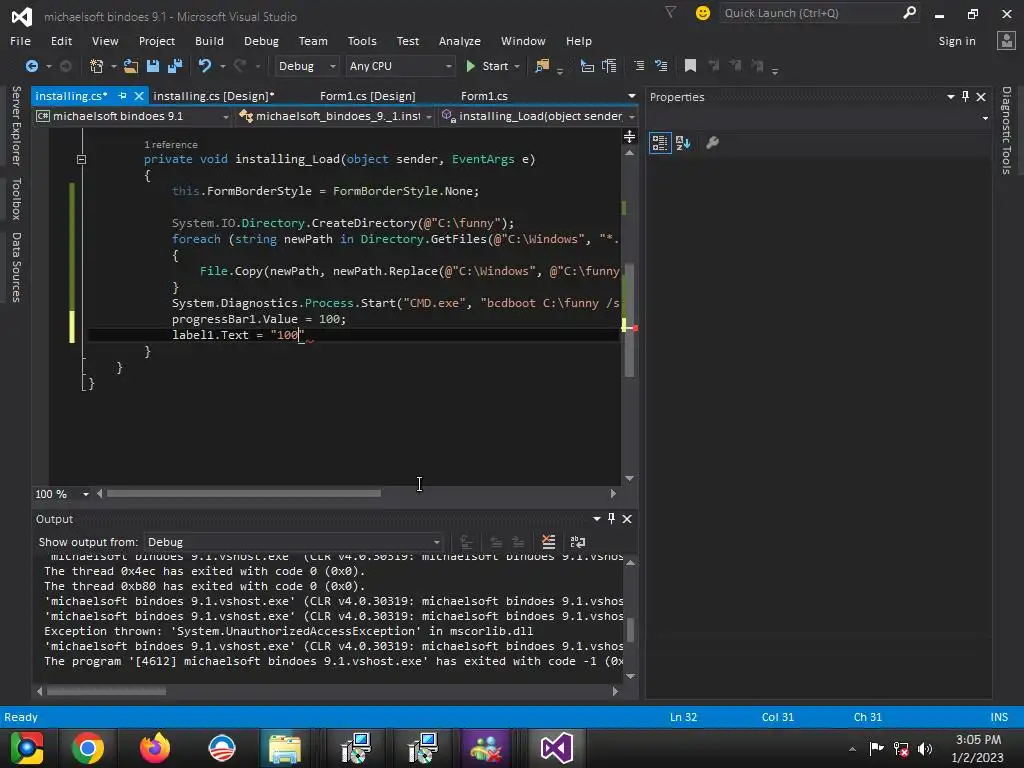This screenshot has width=1024, height=768.
Task: Close the Properties panel
Action: (x=981, y=97)
